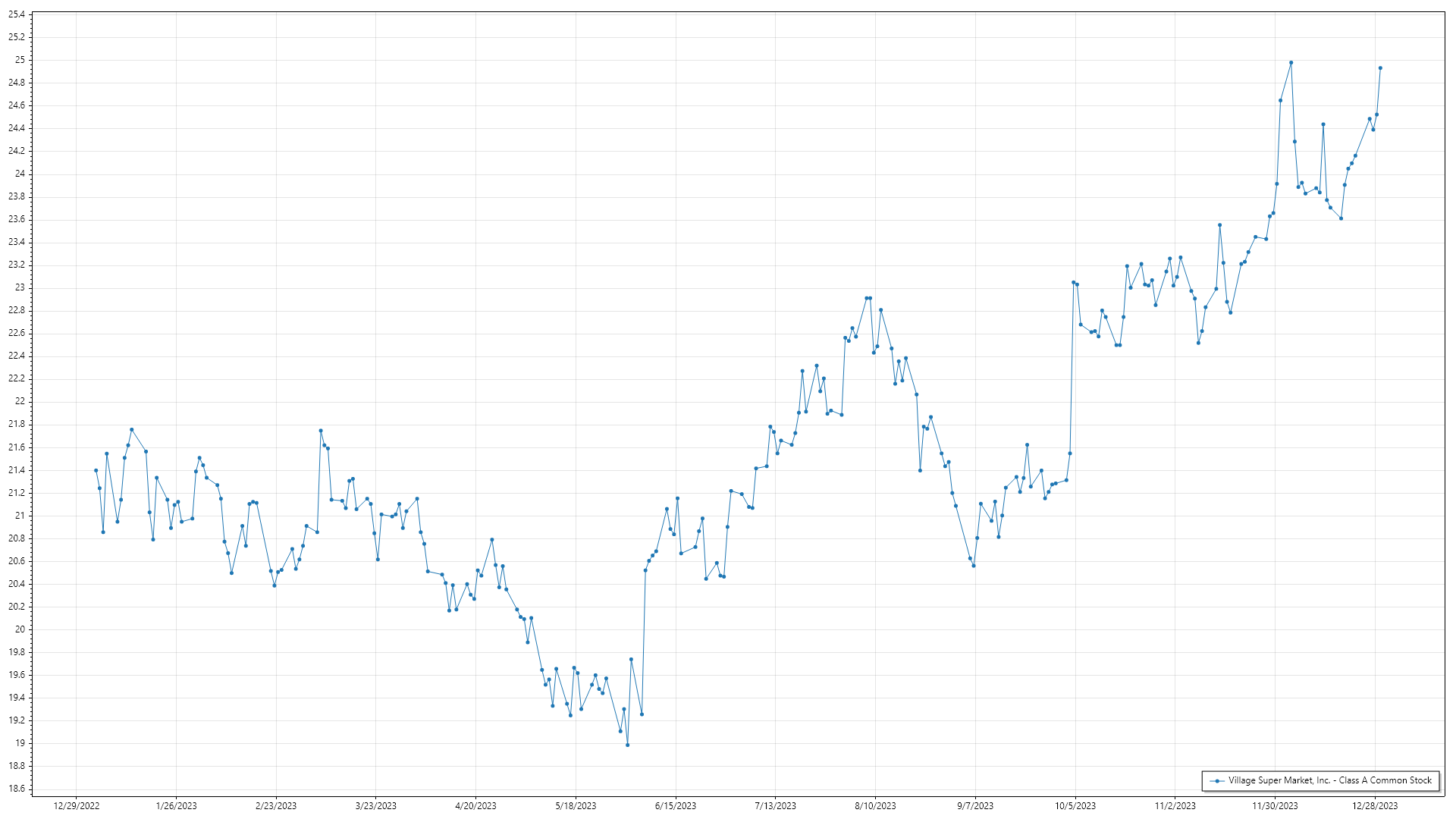Click the 24 y-axis value label

tap(20, 174)
